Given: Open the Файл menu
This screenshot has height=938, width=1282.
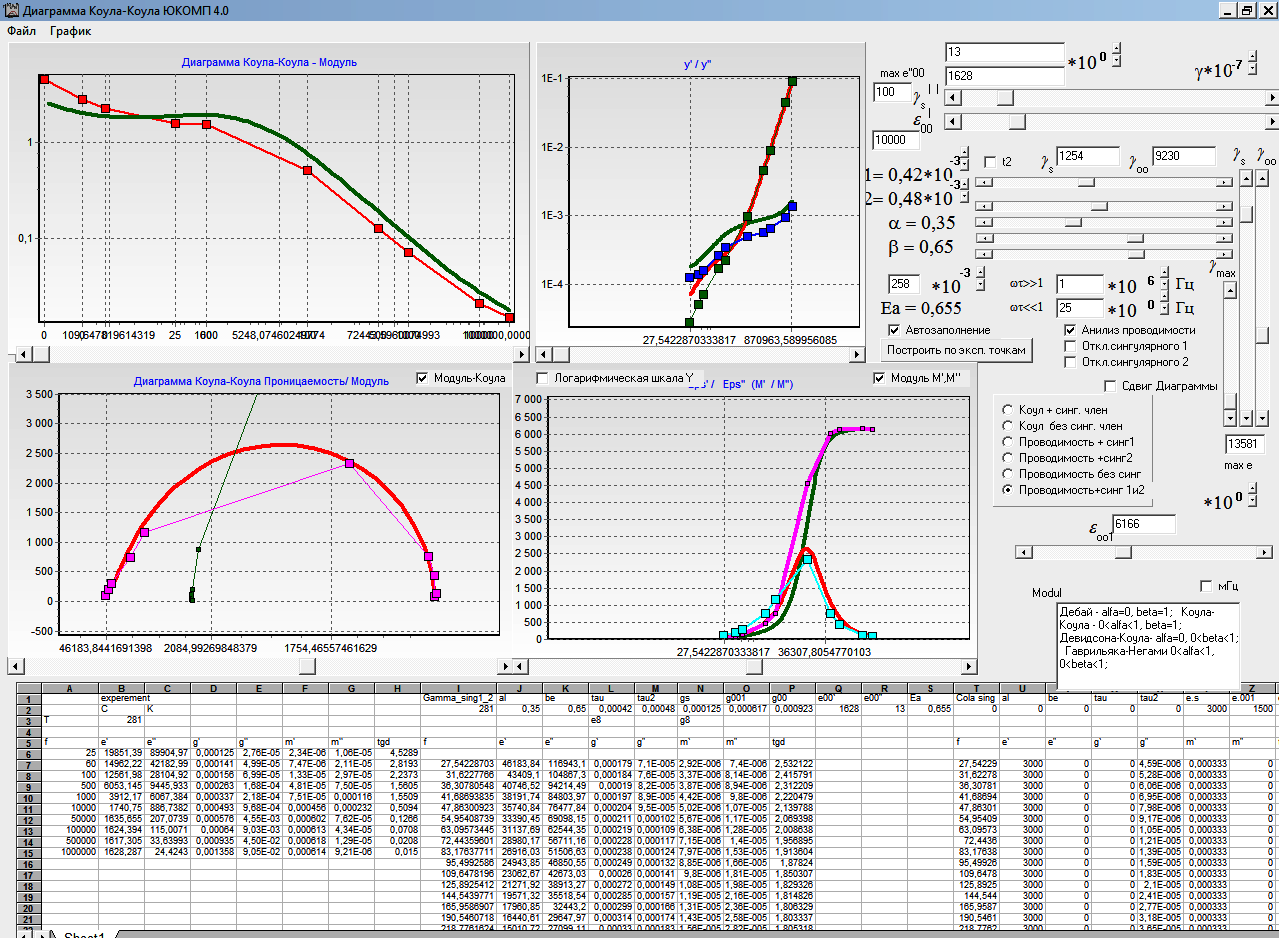Looking at the screenshot, I should [x=21, y=31].
